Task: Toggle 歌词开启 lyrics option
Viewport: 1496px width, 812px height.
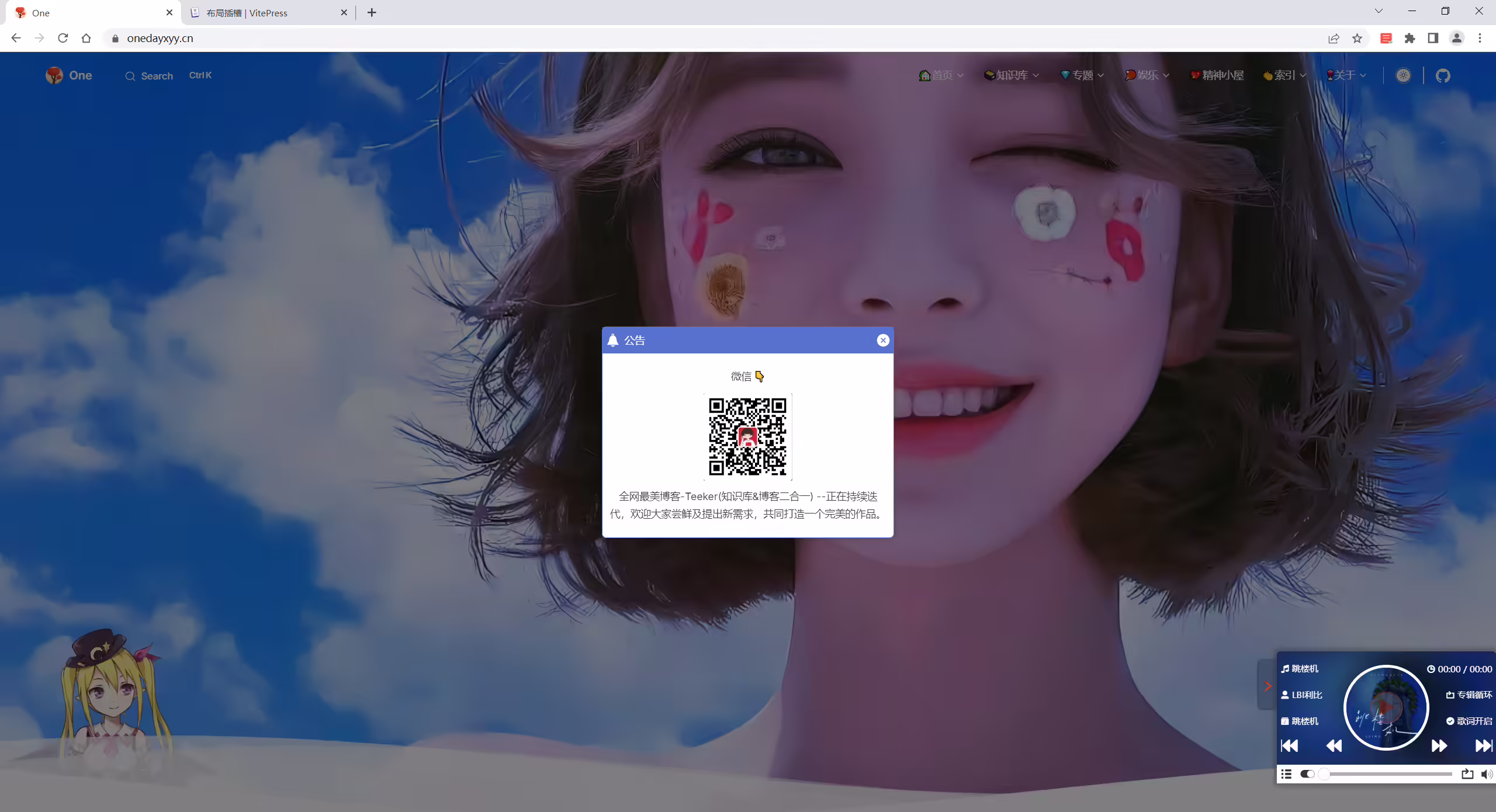Action: pyautogui.click(x=1469, y=721)
